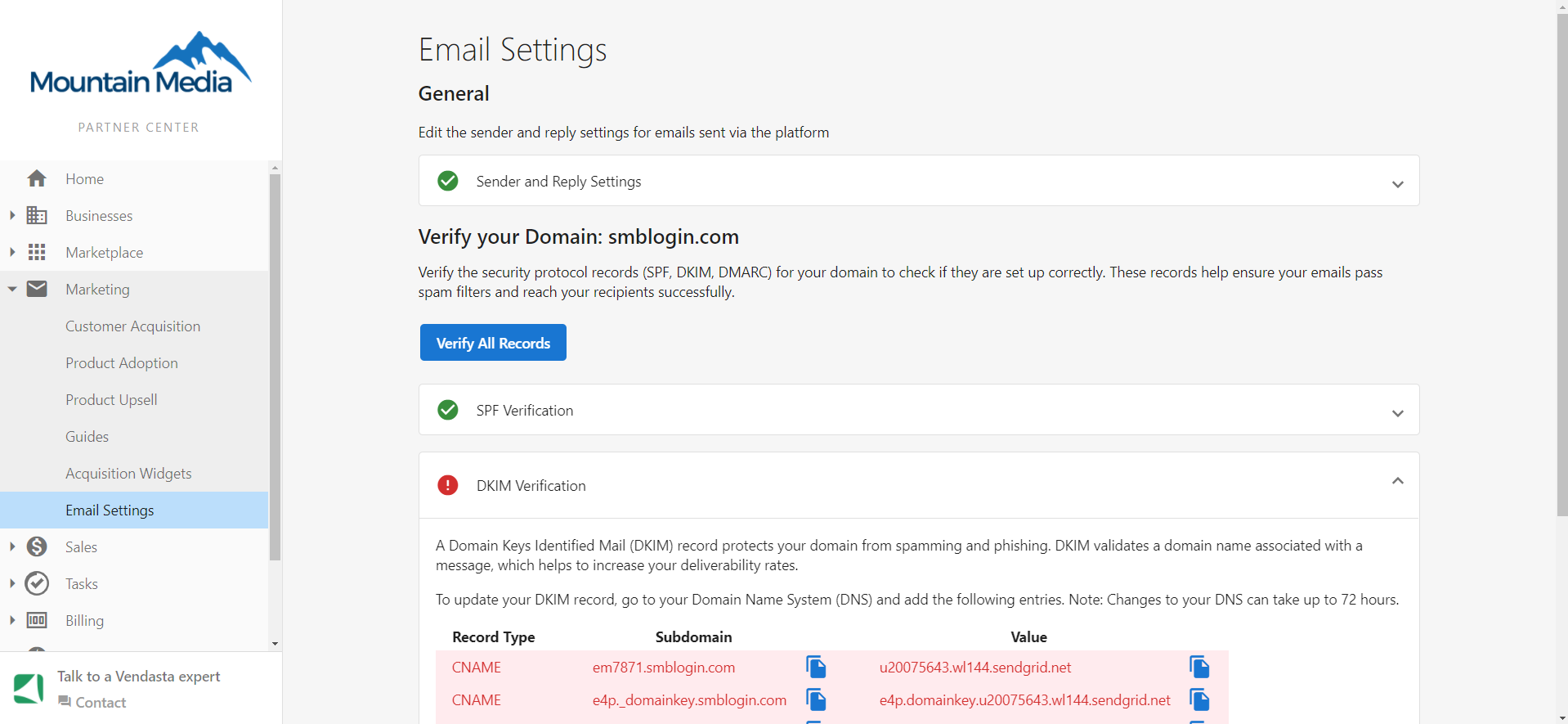
Task: Open Product Upsell under Marketing
Action: (x=134, y=399)
